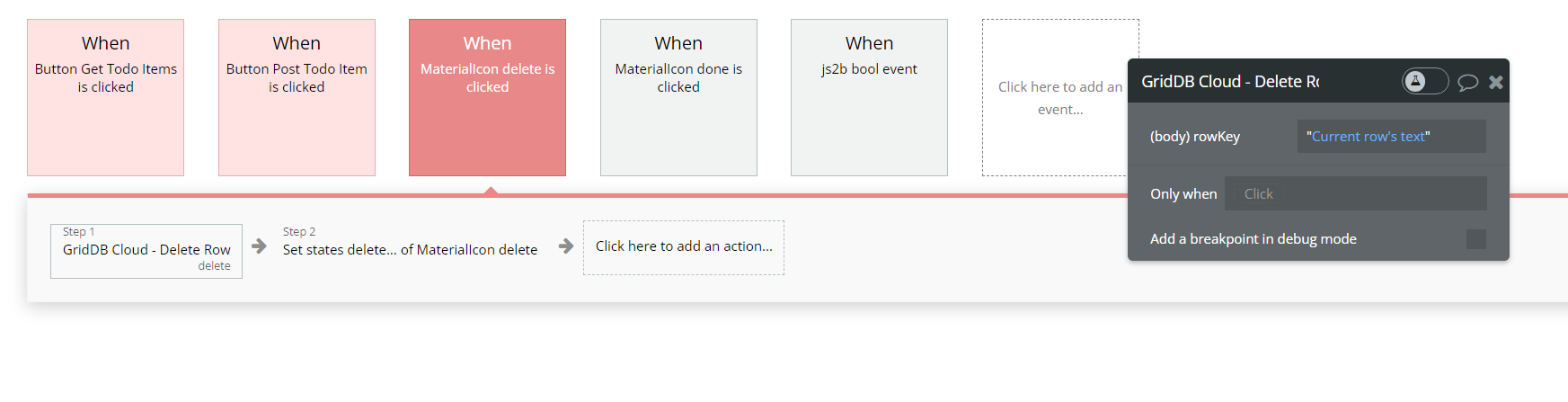Screen dimensions: 1568x402
Task: Select the Button Get Todo Items event
Action: pos(106,97)
